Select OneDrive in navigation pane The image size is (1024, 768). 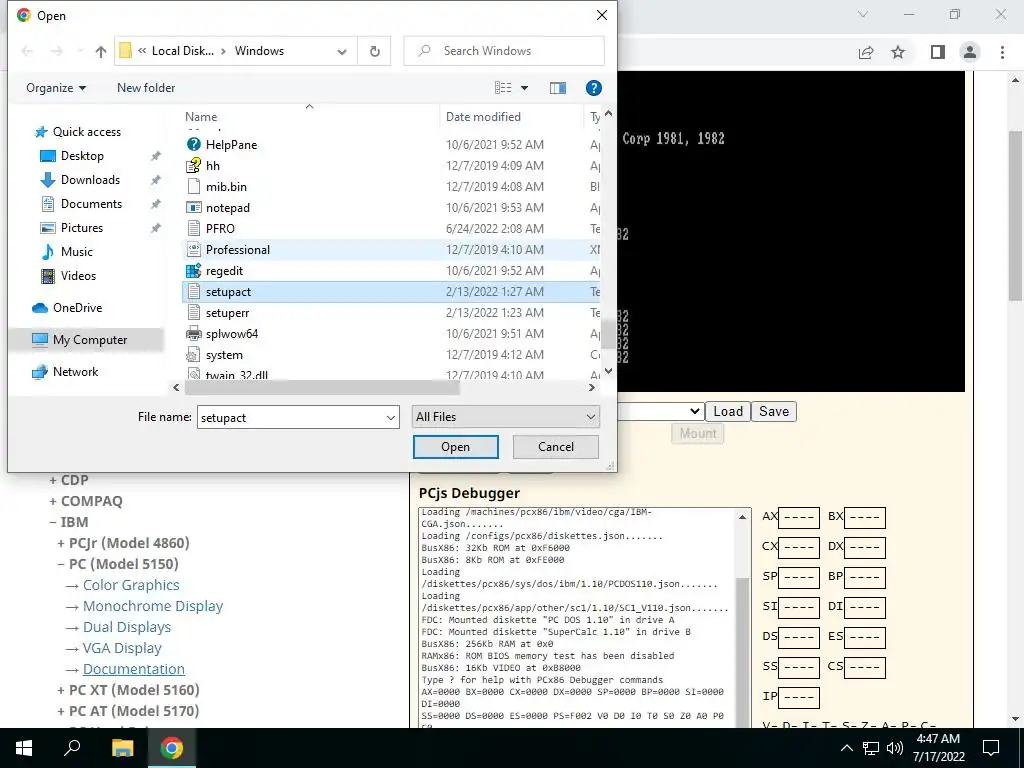pyautogui.click(x=77, y=308)
